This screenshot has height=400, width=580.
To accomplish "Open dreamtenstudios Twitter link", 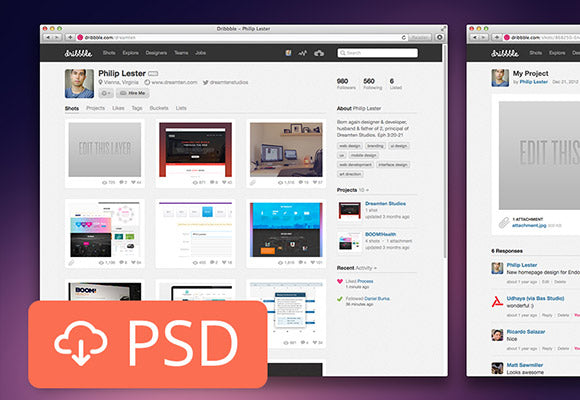I will pos(229,82).
